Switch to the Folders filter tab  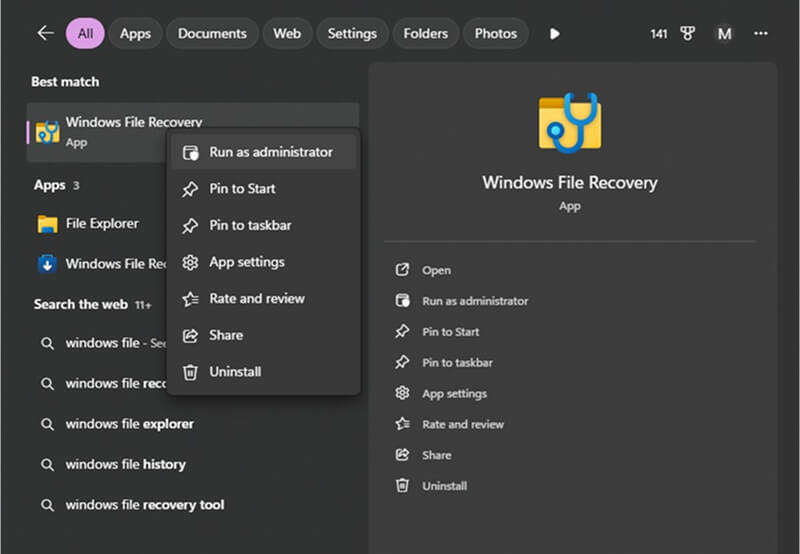[x=426, y=34]
